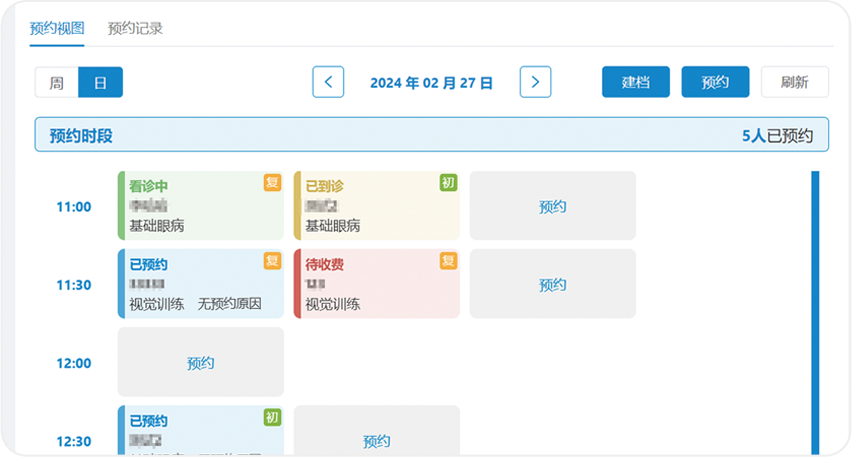Click the 复 badge on 11:30 已预约 card
Image resolution: width=852 pixels, height=457 pixels.
pyautogui.click(x=272, y=261)
